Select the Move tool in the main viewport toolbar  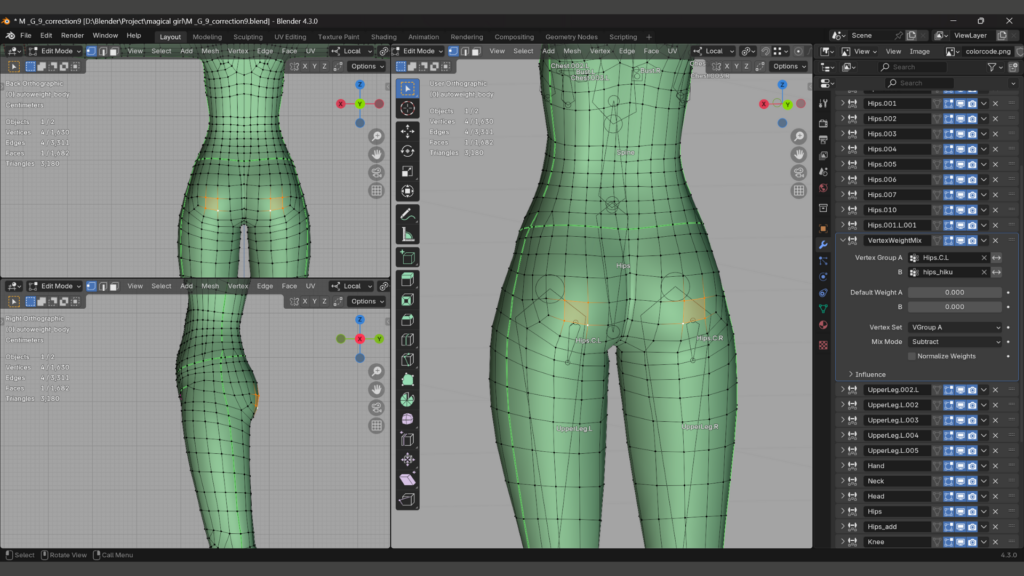click(x=407, y=131)
